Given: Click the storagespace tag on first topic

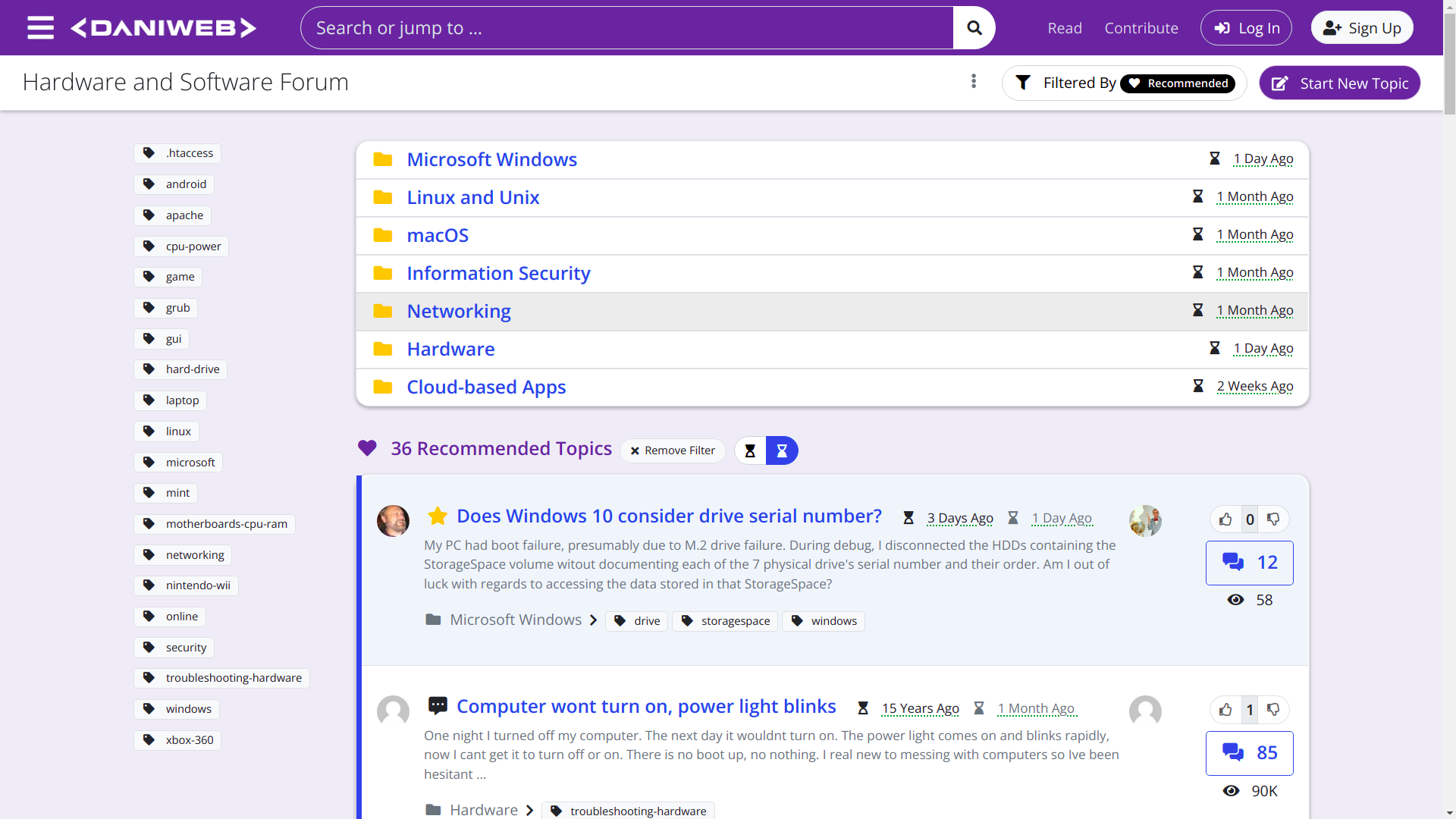Looking at the screenshot, I should click(725, 621).
